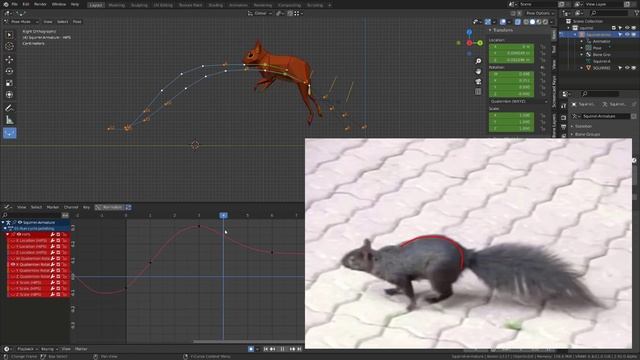Screen dimensions: 640x360
Task: Hide Squirrel collection with its eye icon
Action: 627,28
